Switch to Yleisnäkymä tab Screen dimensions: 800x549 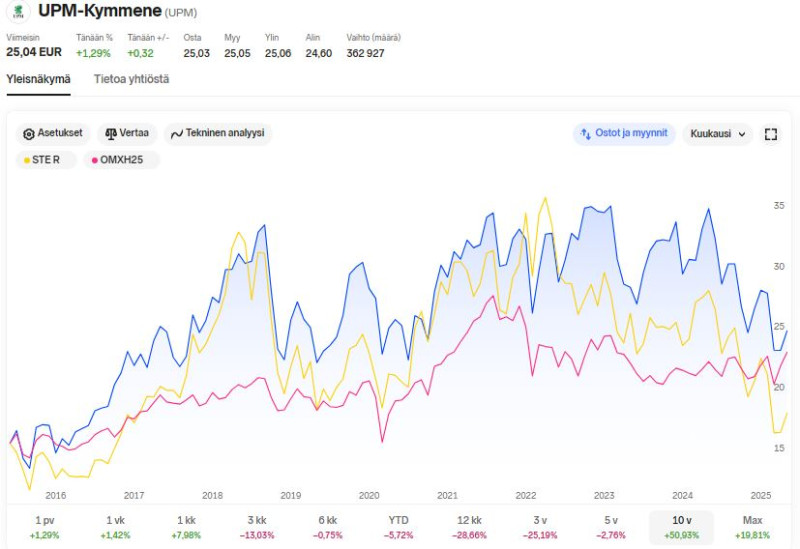(x=38, y=79)
